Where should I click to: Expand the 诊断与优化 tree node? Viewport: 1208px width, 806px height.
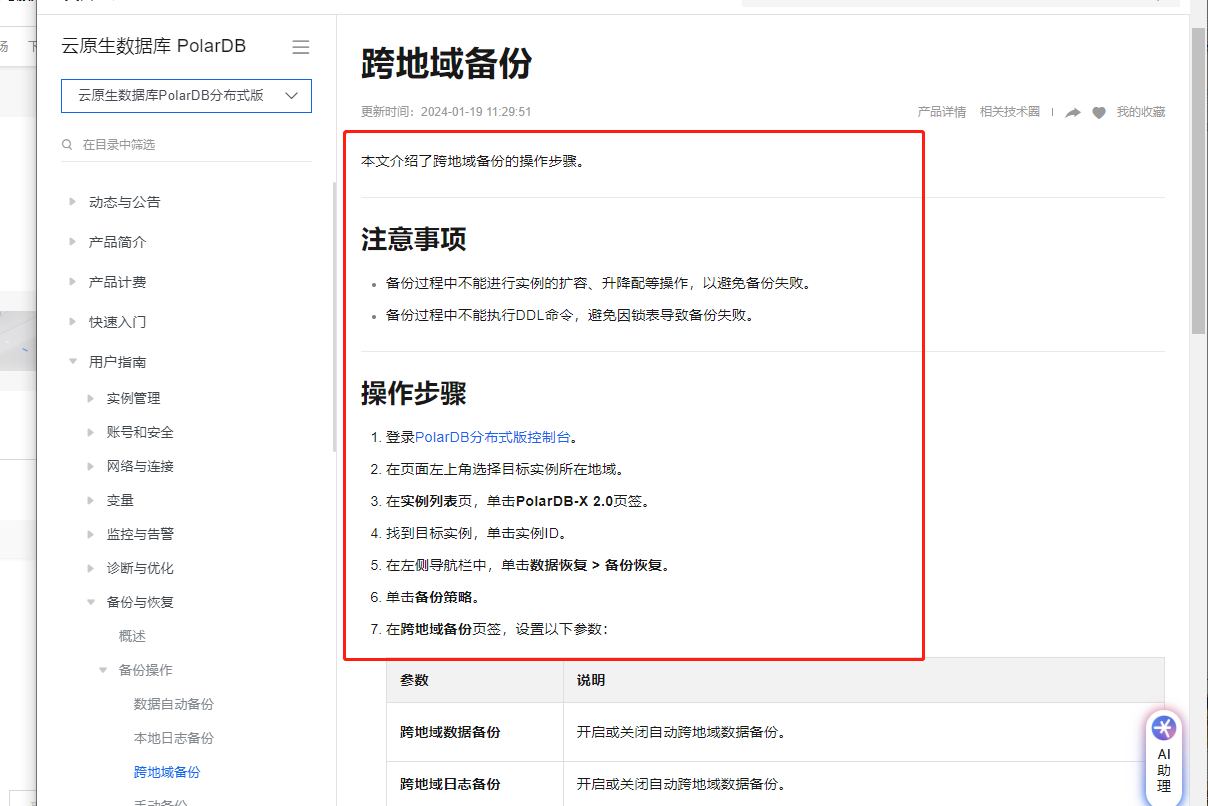click(91, 568)
